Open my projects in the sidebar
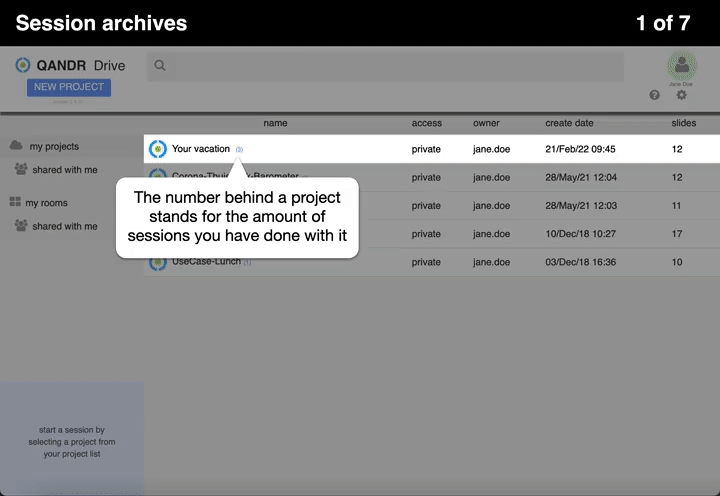 coord(54,147)
